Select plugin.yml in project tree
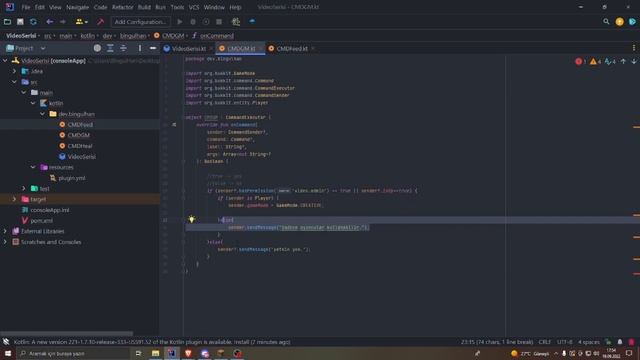The image size is (640, 360). [72, 178]
